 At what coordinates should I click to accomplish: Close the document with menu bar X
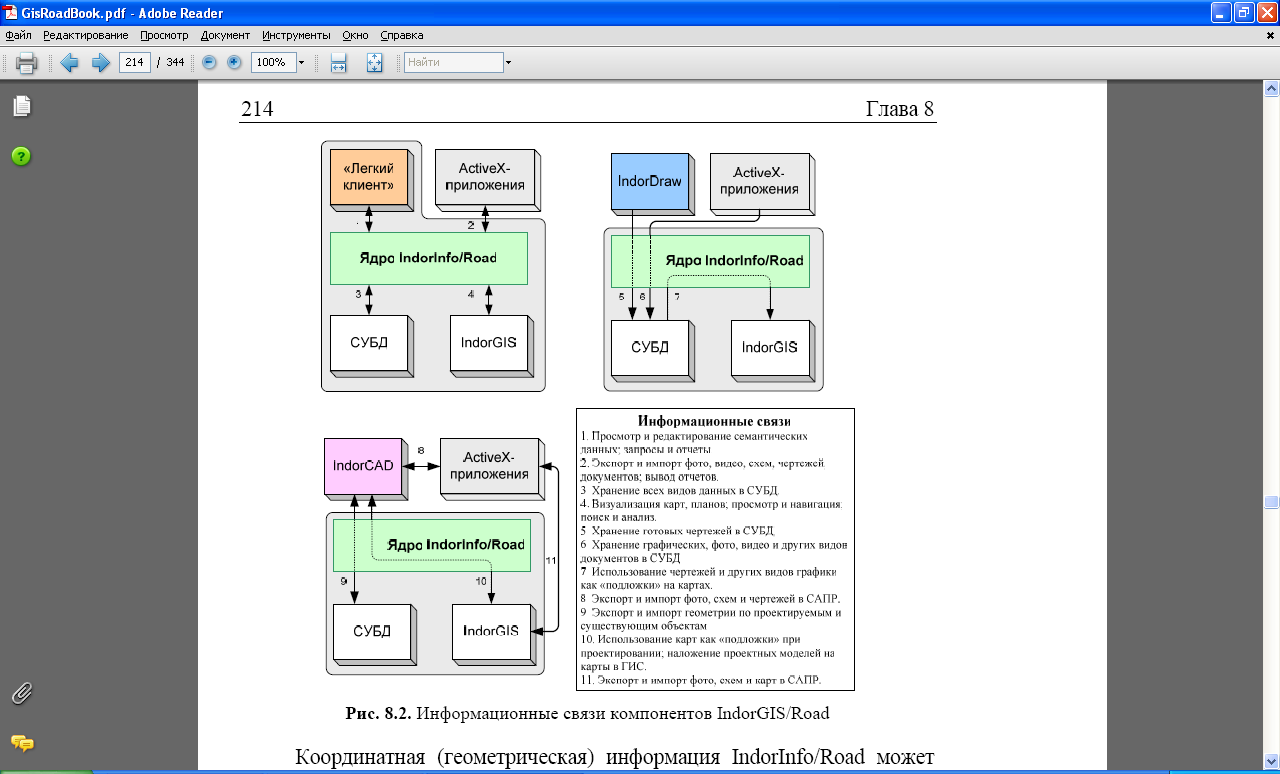pos(1269,35)
